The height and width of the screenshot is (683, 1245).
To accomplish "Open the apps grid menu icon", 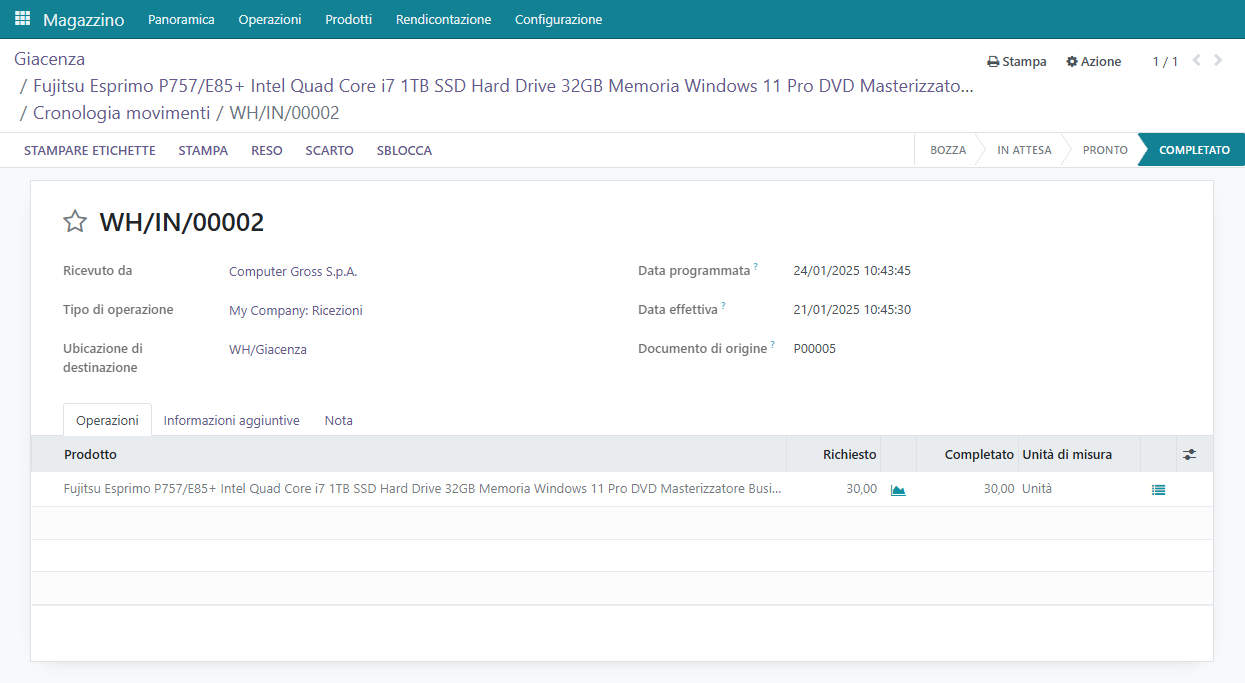I will pos(22,19).
